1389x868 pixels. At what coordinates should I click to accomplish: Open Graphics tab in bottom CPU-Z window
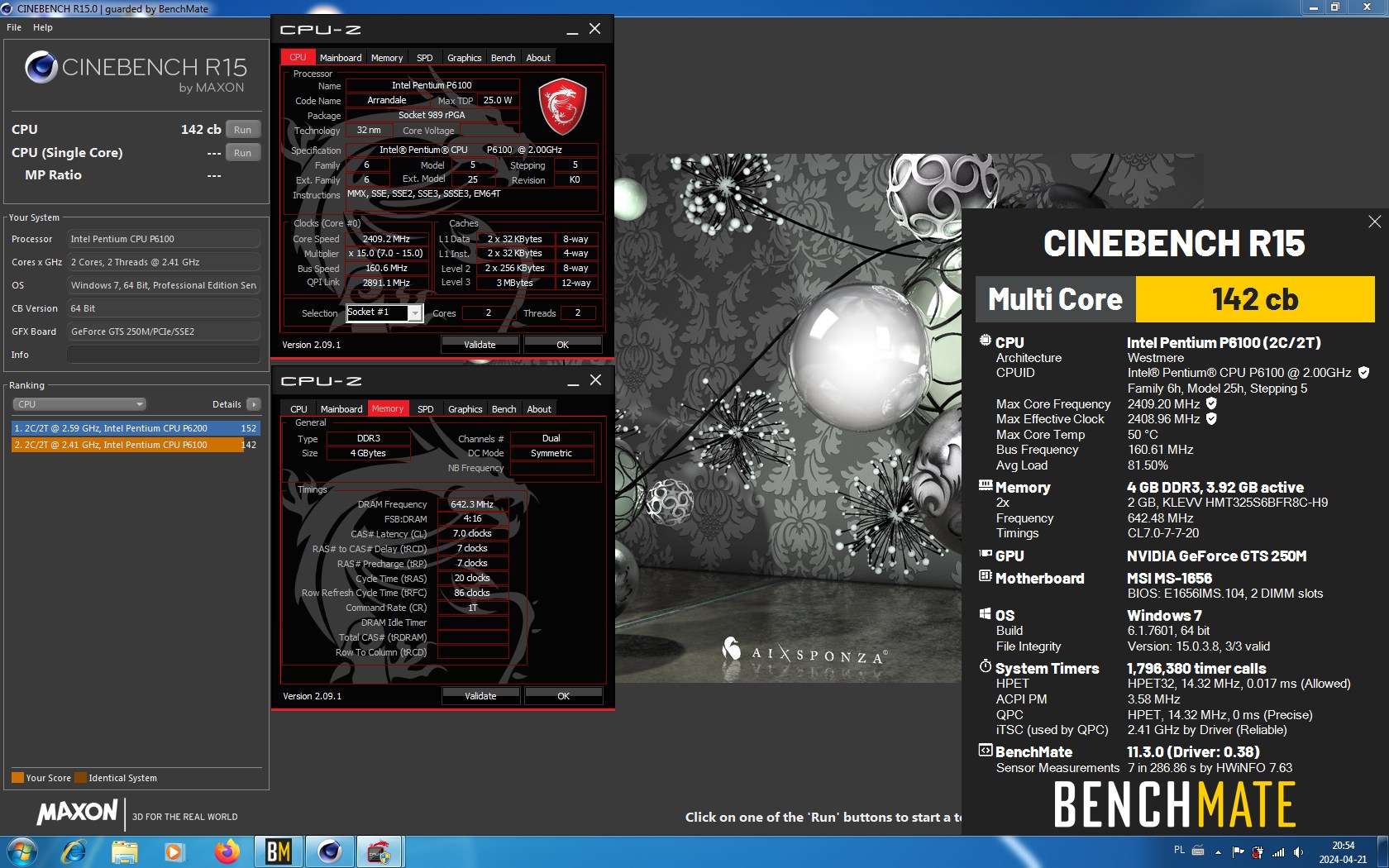click(x=465, y=409)
